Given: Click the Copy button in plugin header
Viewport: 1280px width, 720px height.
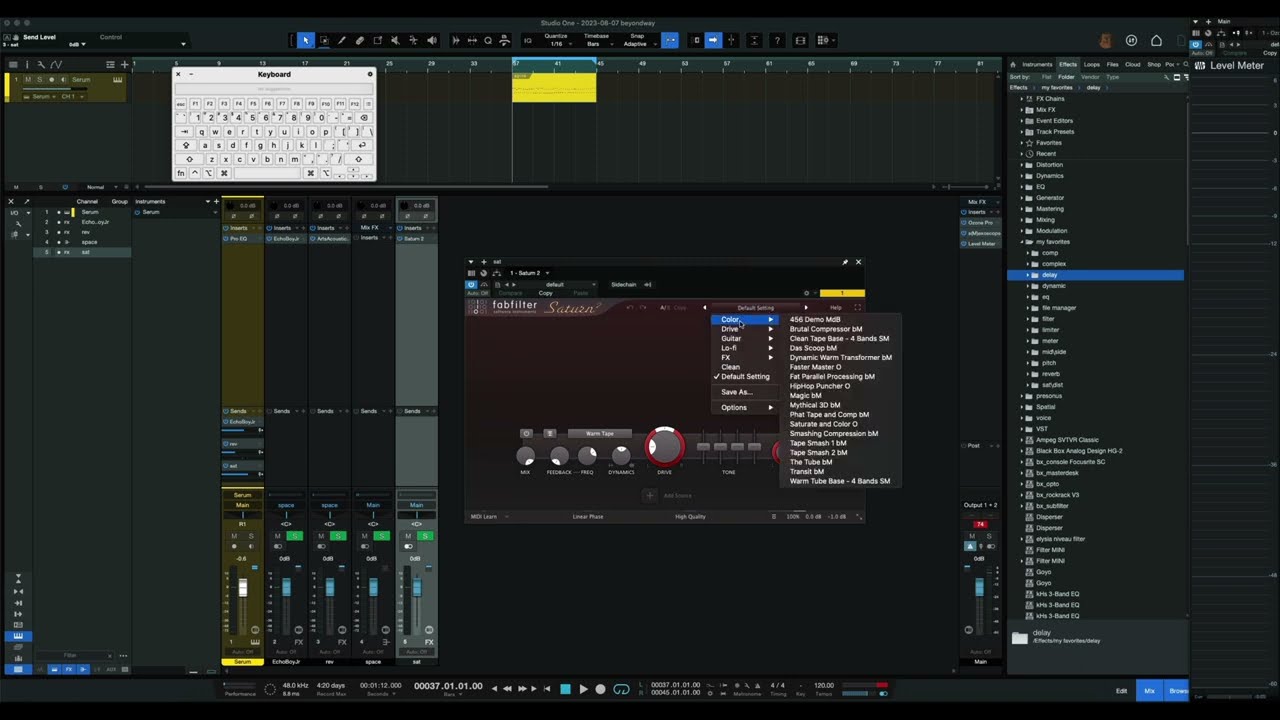Looking at the screenshot, I should (546, 293).
